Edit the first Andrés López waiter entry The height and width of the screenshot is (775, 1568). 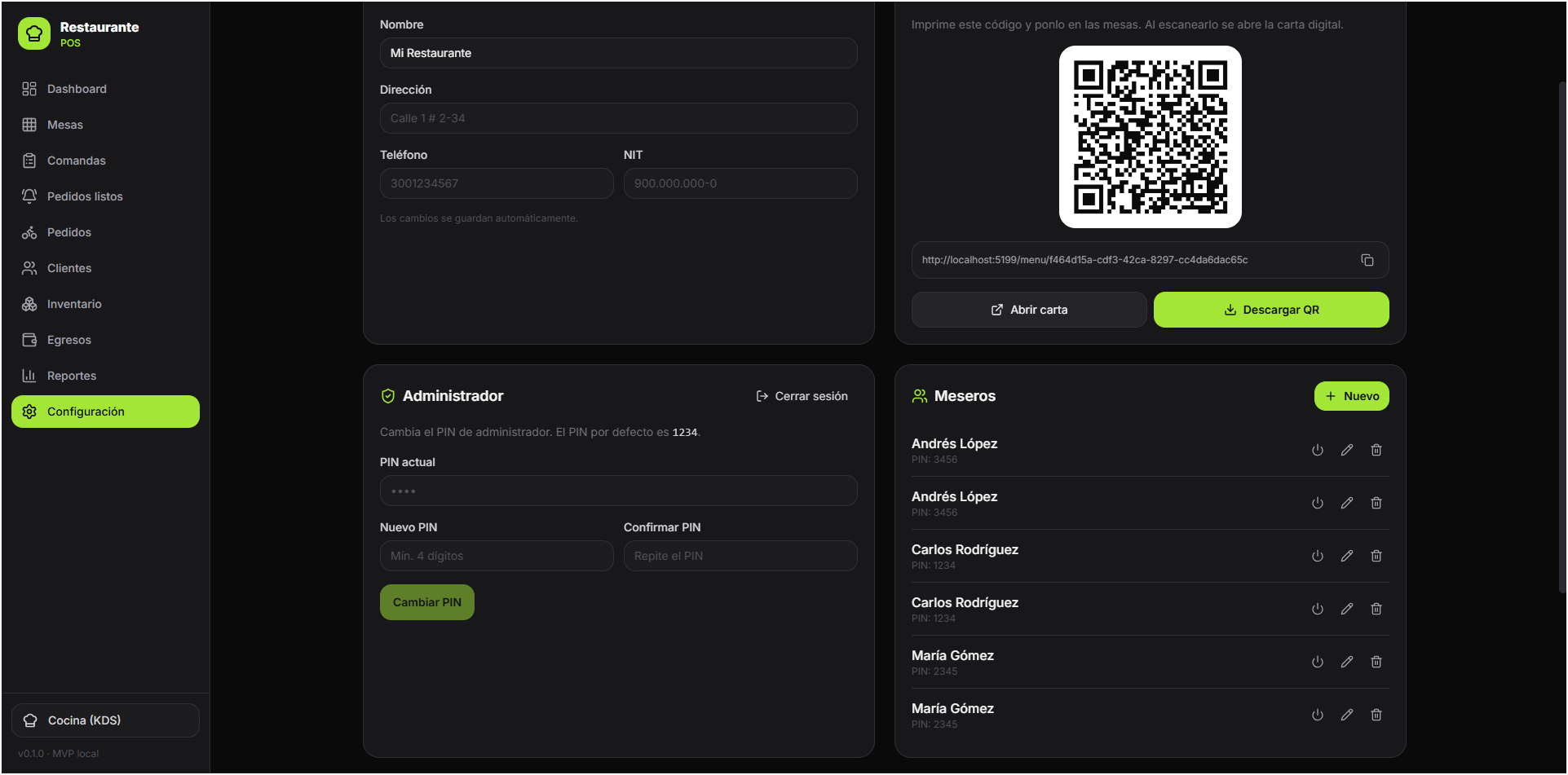[1347, 450]
